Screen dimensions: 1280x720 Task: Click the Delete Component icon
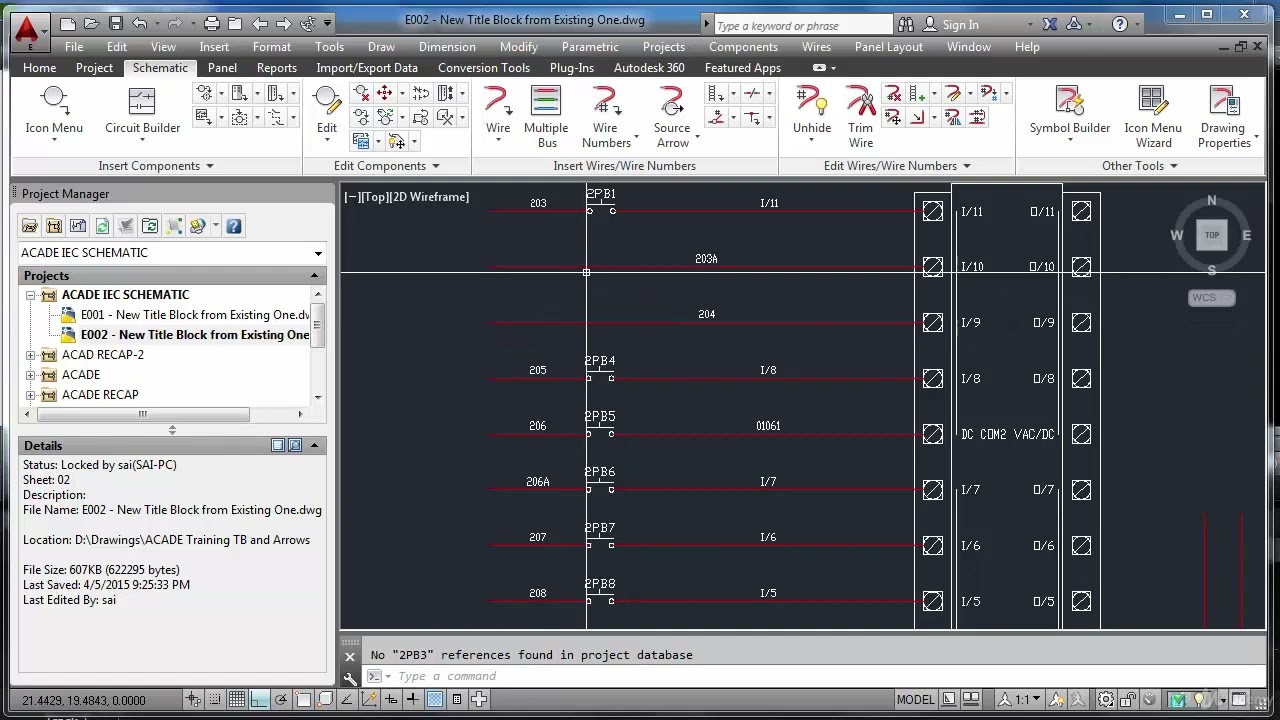click(x=361, y=93)
